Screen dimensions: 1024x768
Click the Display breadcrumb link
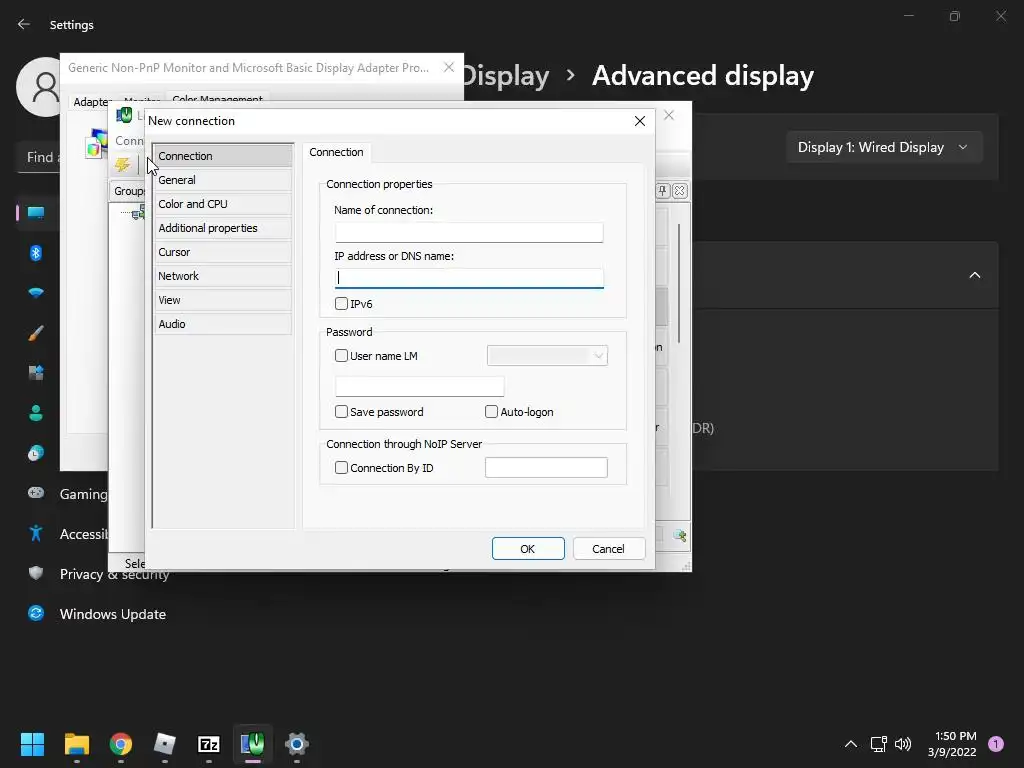[x=505, y=76]
